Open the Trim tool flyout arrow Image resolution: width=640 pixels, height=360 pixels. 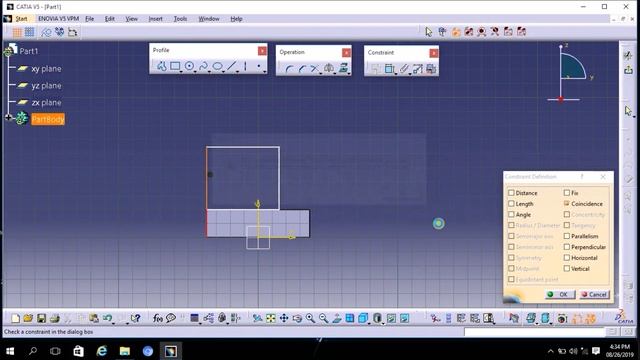[320, 74]
